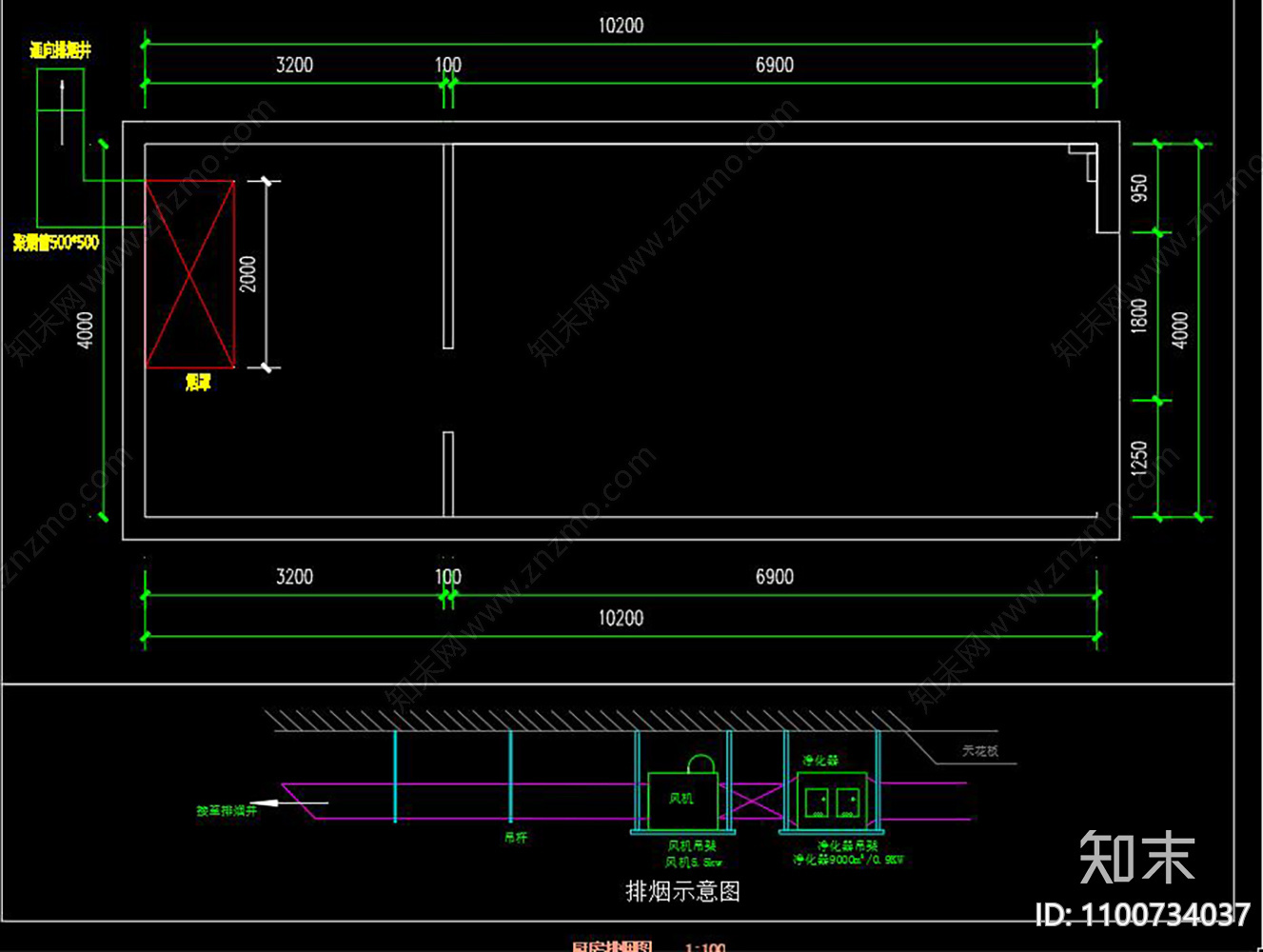1263x952 pixels.
Task: Select the 排烟管500*500 duct label
Action: pyautogui.click(x=56, y=243)
